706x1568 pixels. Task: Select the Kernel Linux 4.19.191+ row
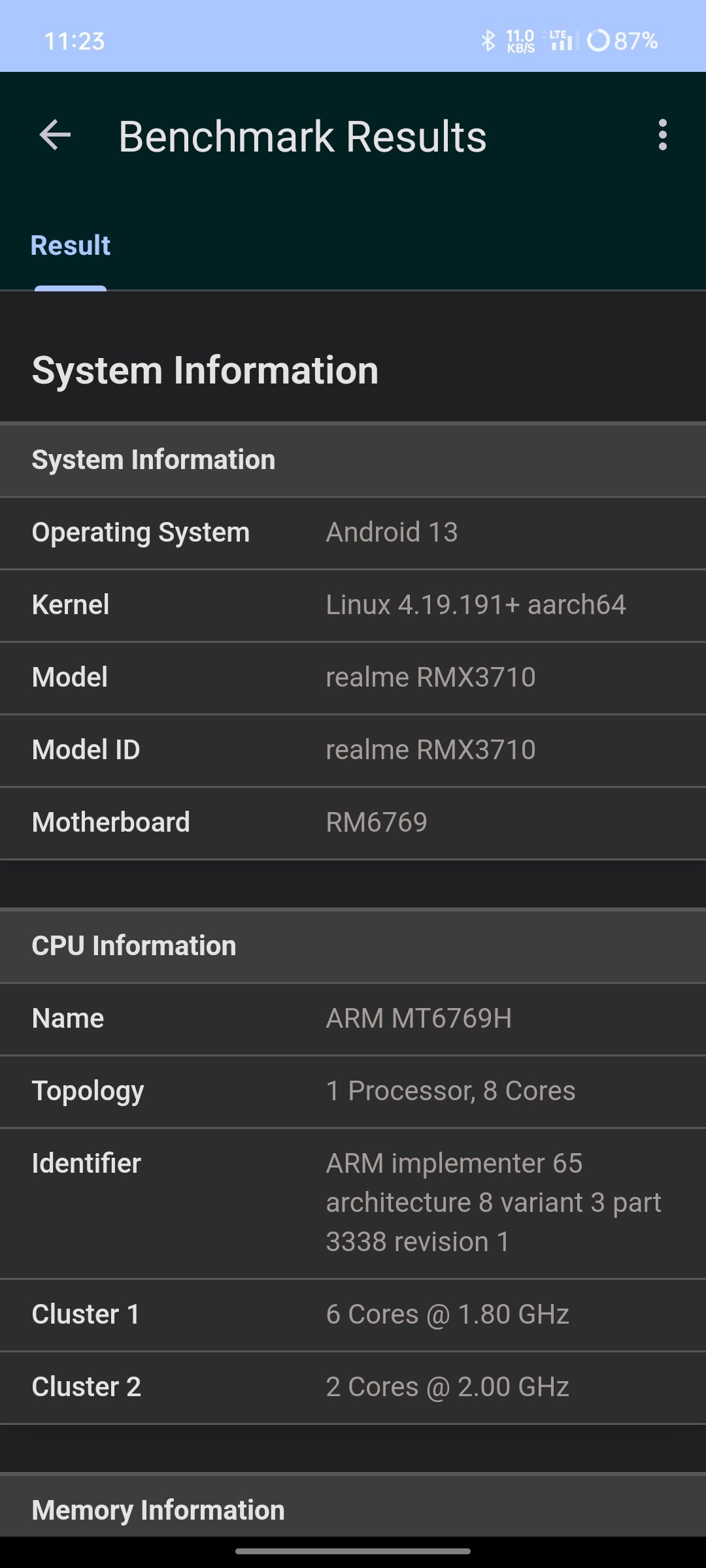pos(353,606)
